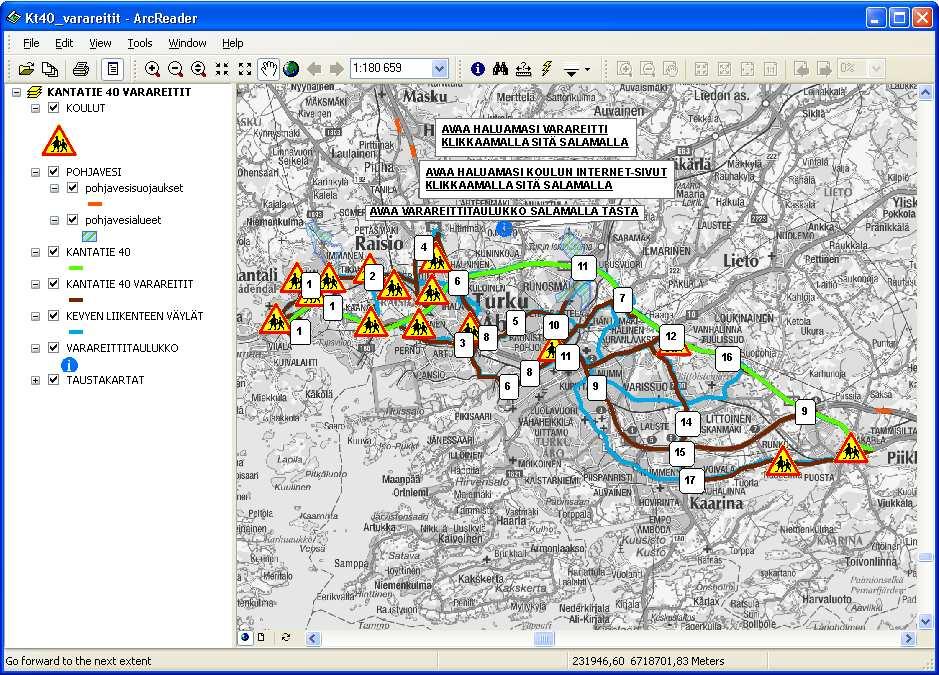Click route marker number 17 on the map
The height and width of the screenshot is (675, 939).
pos(690,480)
